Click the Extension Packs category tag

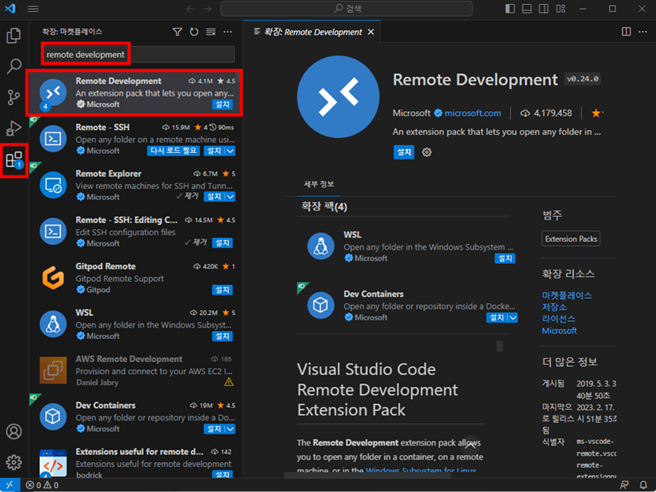571,239
